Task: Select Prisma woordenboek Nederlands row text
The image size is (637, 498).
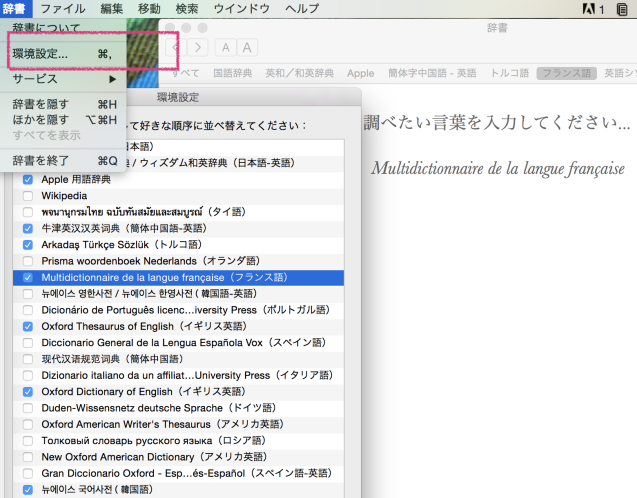Action: coord(150,261)
